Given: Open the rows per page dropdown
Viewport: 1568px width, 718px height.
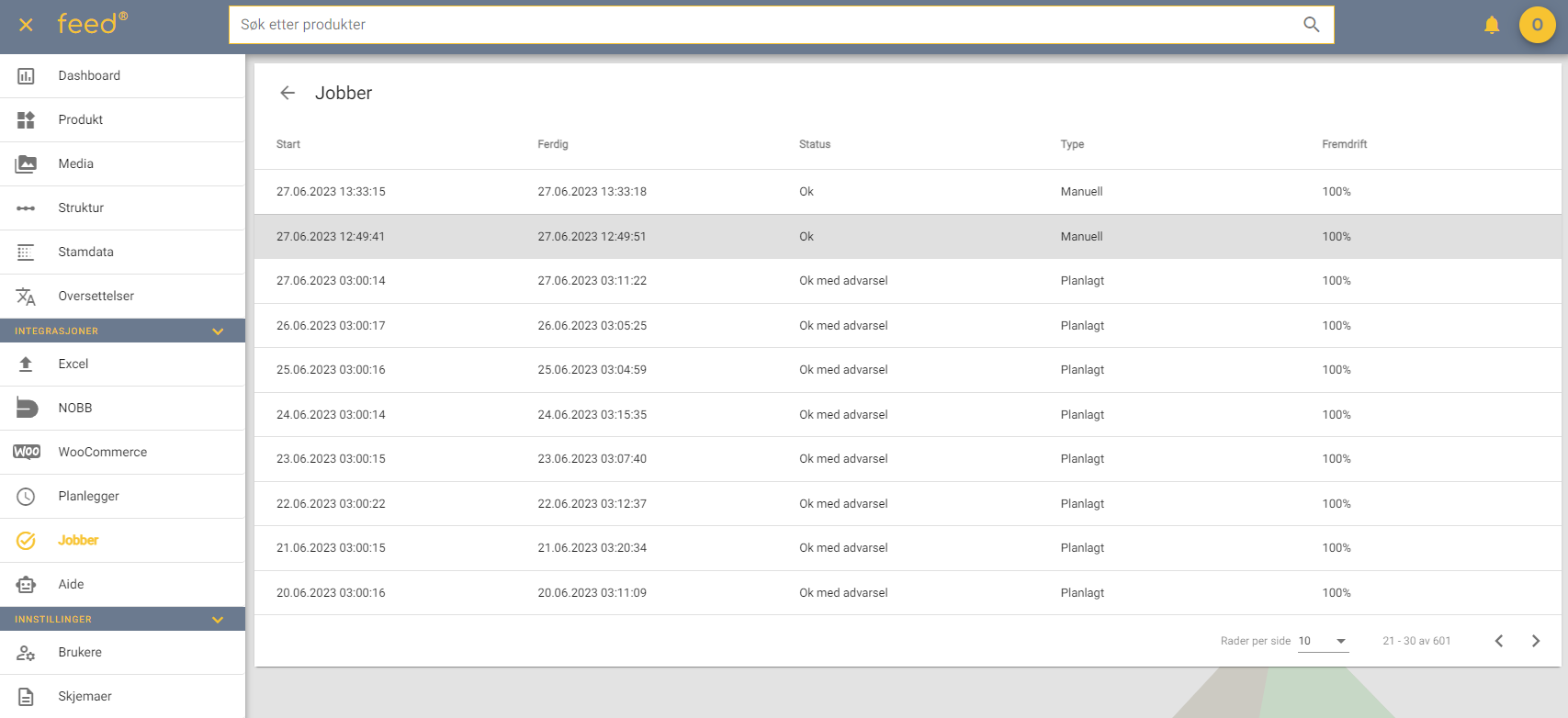Looking at the screenshot, I should [1323, 641].
